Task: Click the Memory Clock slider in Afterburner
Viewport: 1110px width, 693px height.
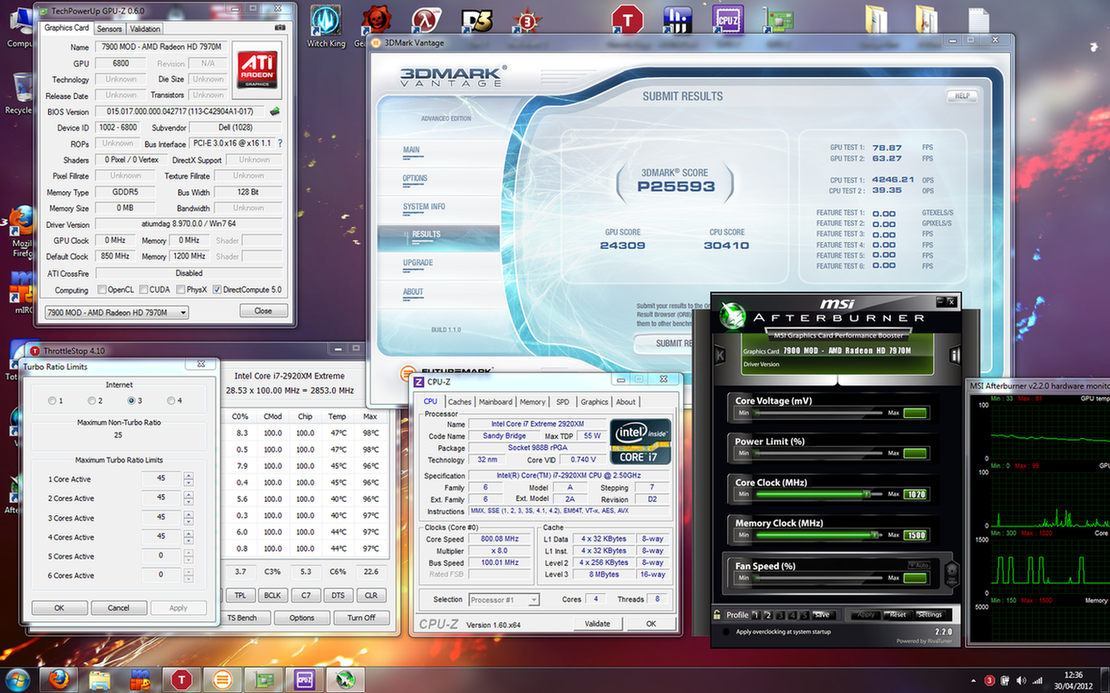Action: [817, 535]
